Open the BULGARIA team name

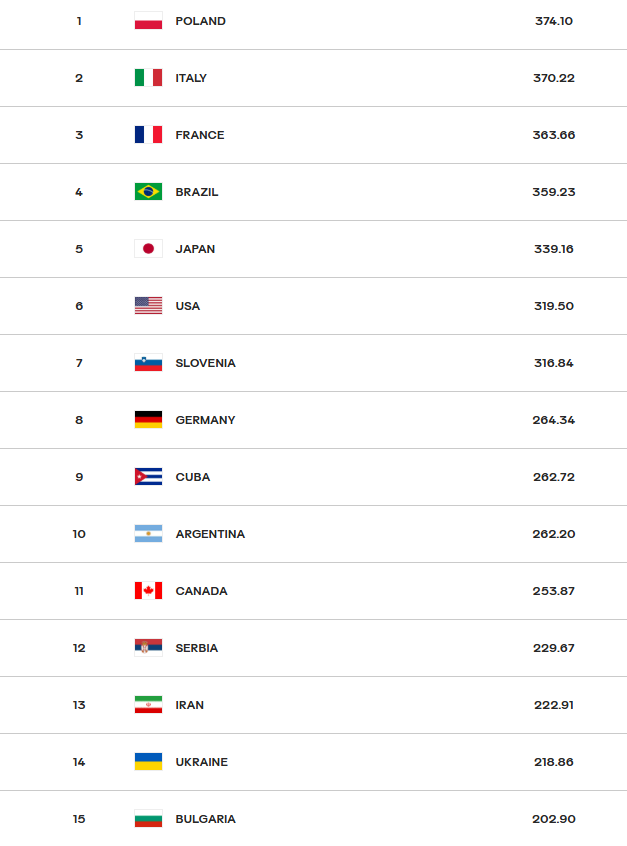click(206, 819)
